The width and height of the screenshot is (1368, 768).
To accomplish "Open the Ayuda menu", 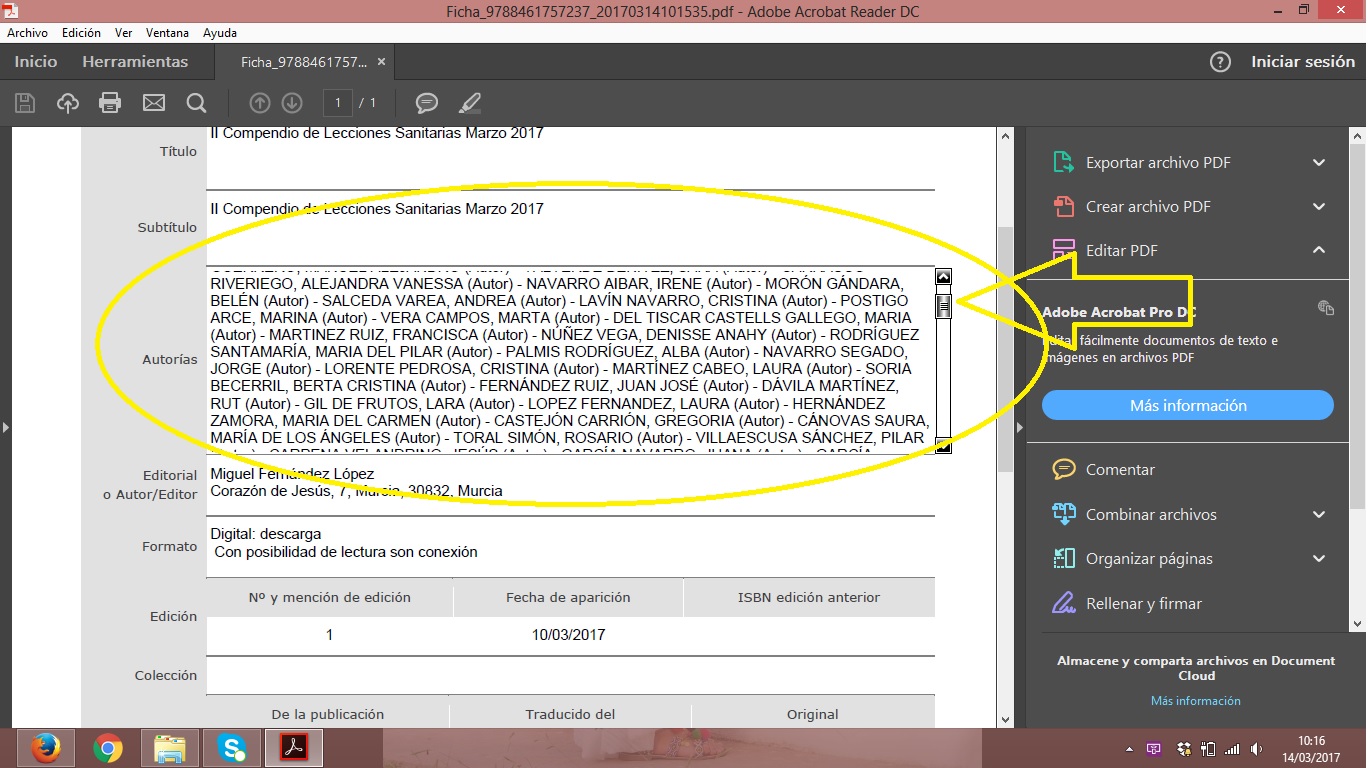I will pyautogui.click(x=220, y=33).
